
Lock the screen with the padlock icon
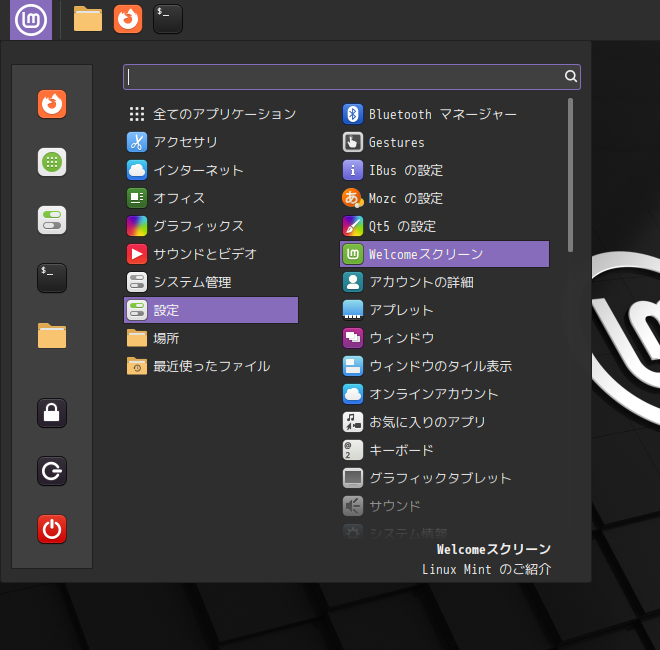pos(52,413)
